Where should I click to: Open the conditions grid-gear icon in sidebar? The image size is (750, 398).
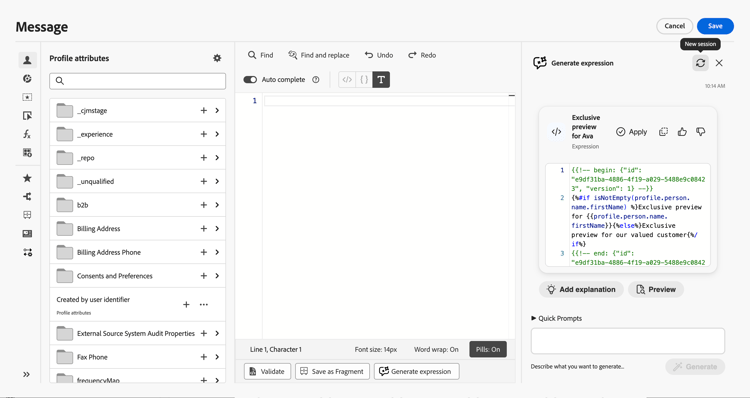coord(27,153)
